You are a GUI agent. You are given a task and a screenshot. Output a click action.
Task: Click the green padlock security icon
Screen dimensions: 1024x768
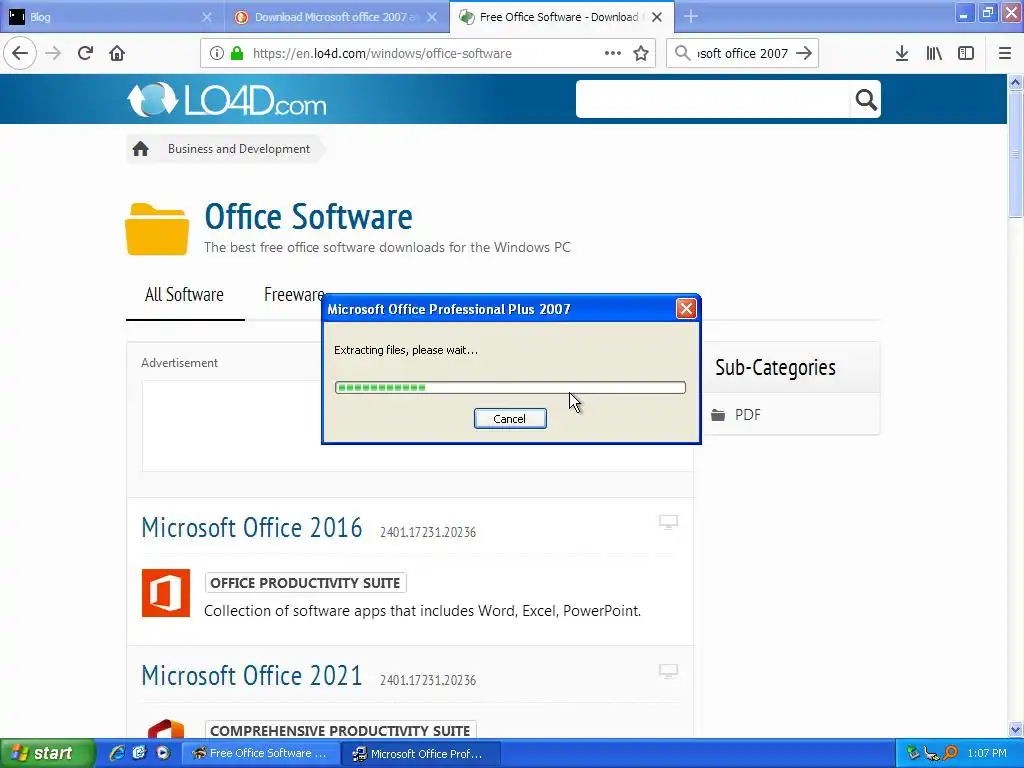pos(237,53)
